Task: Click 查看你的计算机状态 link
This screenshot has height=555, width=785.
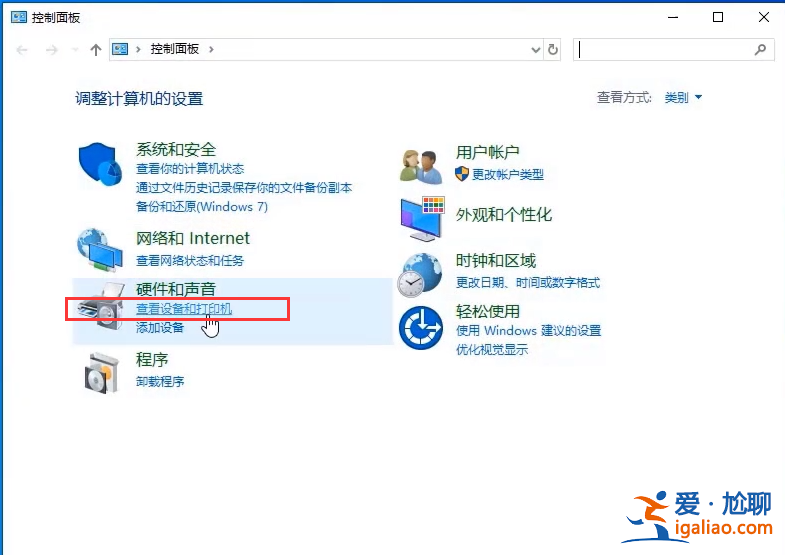Action: coord(190,169)
